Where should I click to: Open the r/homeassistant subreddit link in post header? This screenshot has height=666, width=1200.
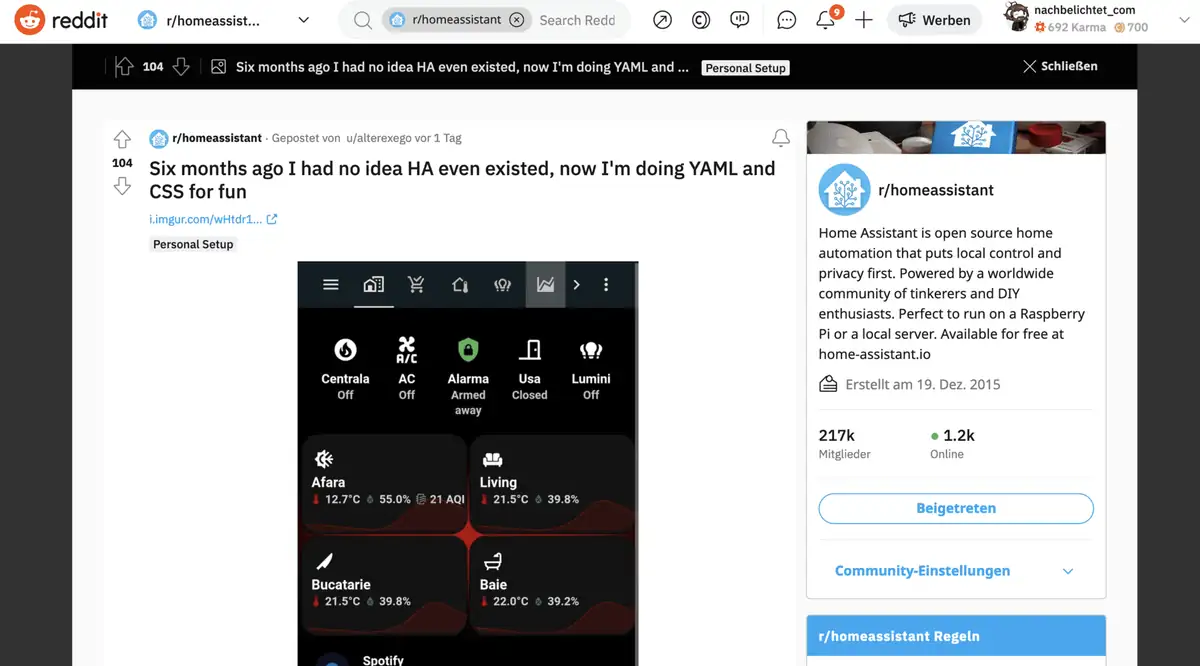pyautogui.click(x=217, y=138)
